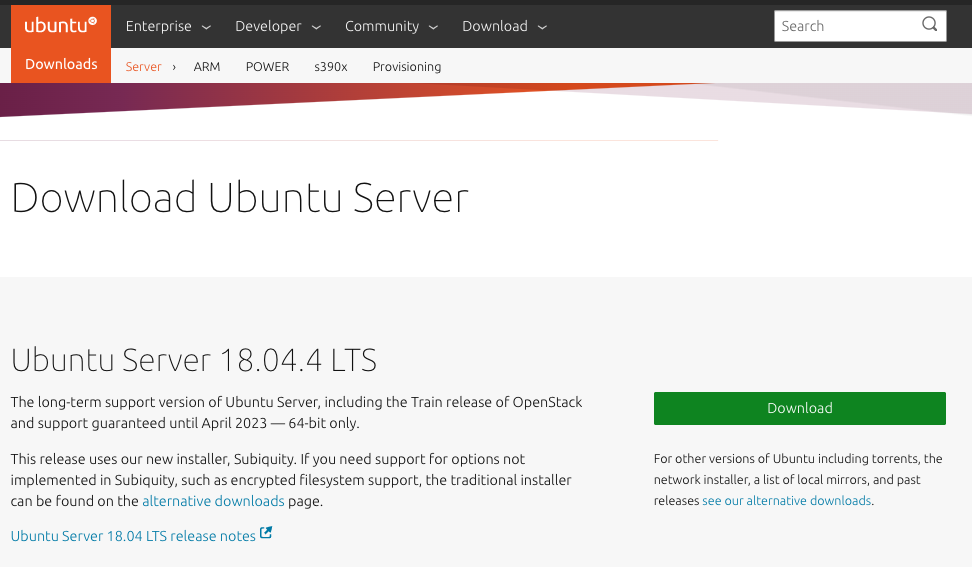Open the Community menu
Viewport: 972px width, 567px height.
(391, 26)
